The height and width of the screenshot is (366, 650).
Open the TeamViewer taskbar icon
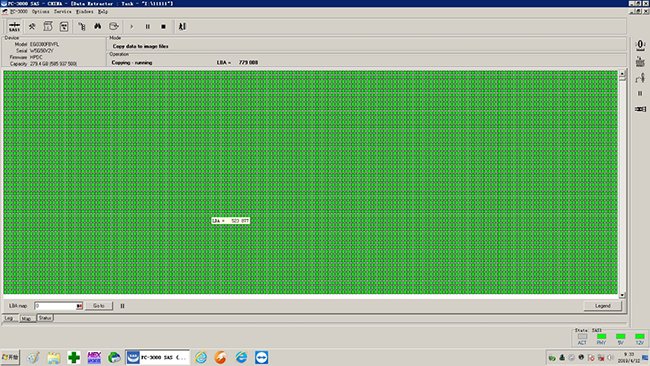261,357
